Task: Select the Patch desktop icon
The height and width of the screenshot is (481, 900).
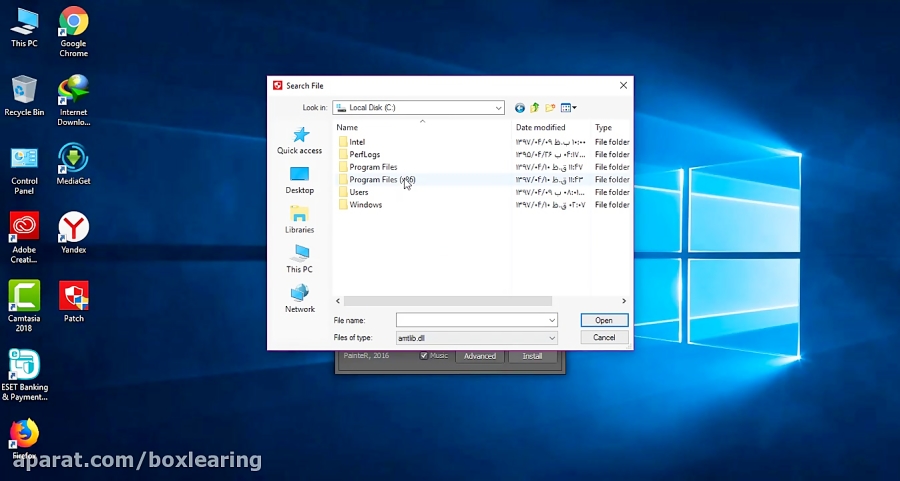Action: pyautogui.click(x=73, y=302)
